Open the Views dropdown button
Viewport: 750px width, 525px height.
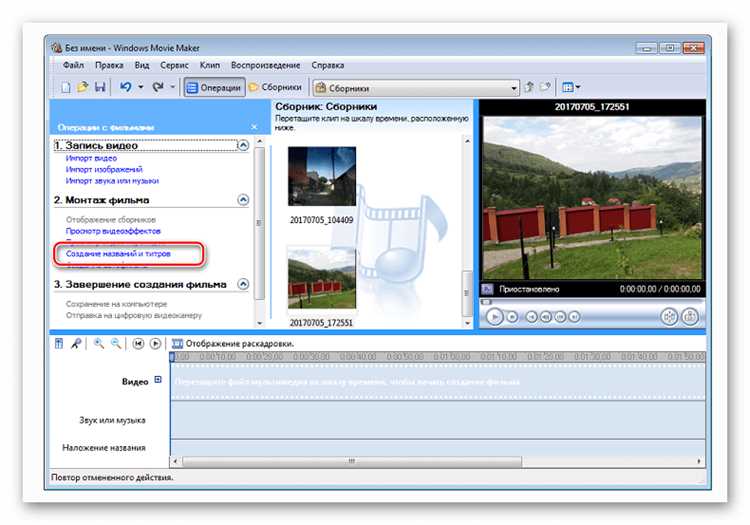[x=571, y=88]
